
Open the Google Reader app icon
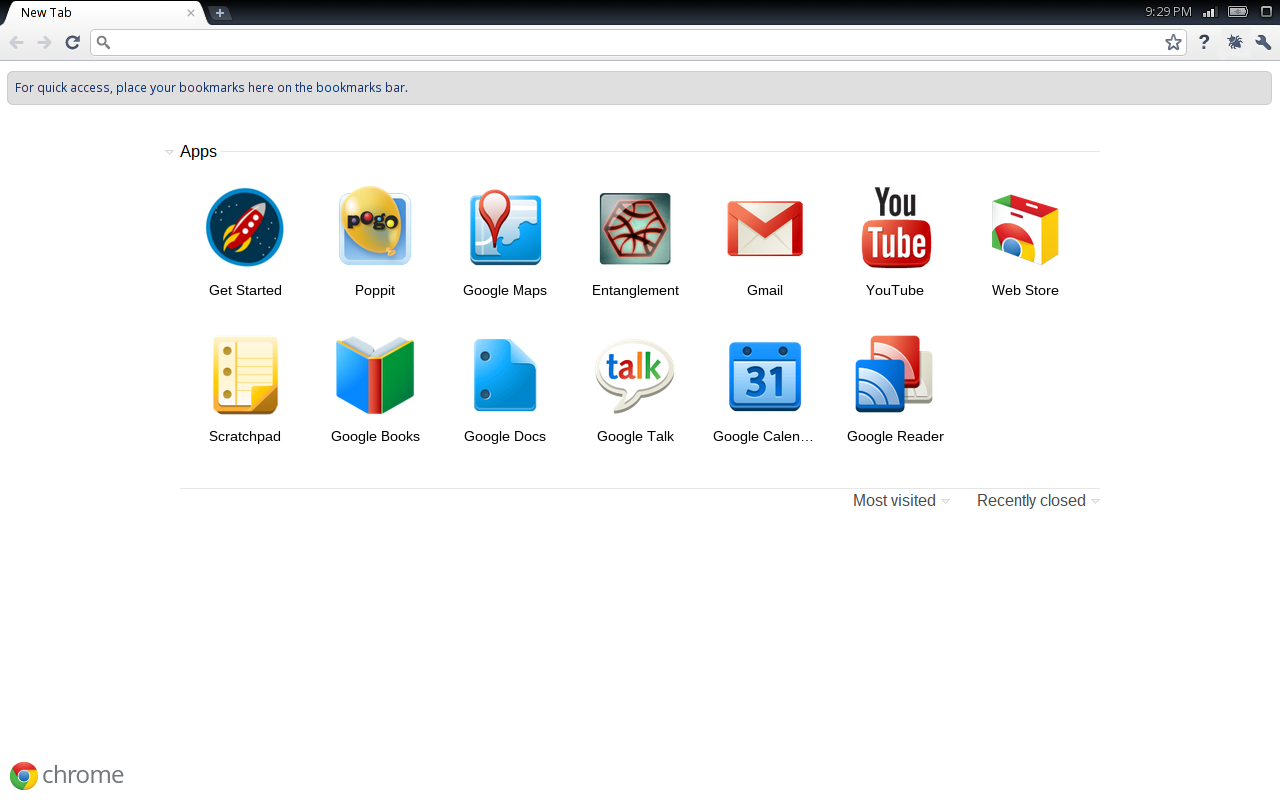click(x=895, y=374)
